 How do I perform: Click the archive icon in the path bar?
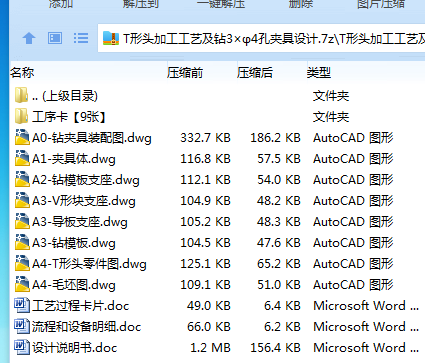111,38
